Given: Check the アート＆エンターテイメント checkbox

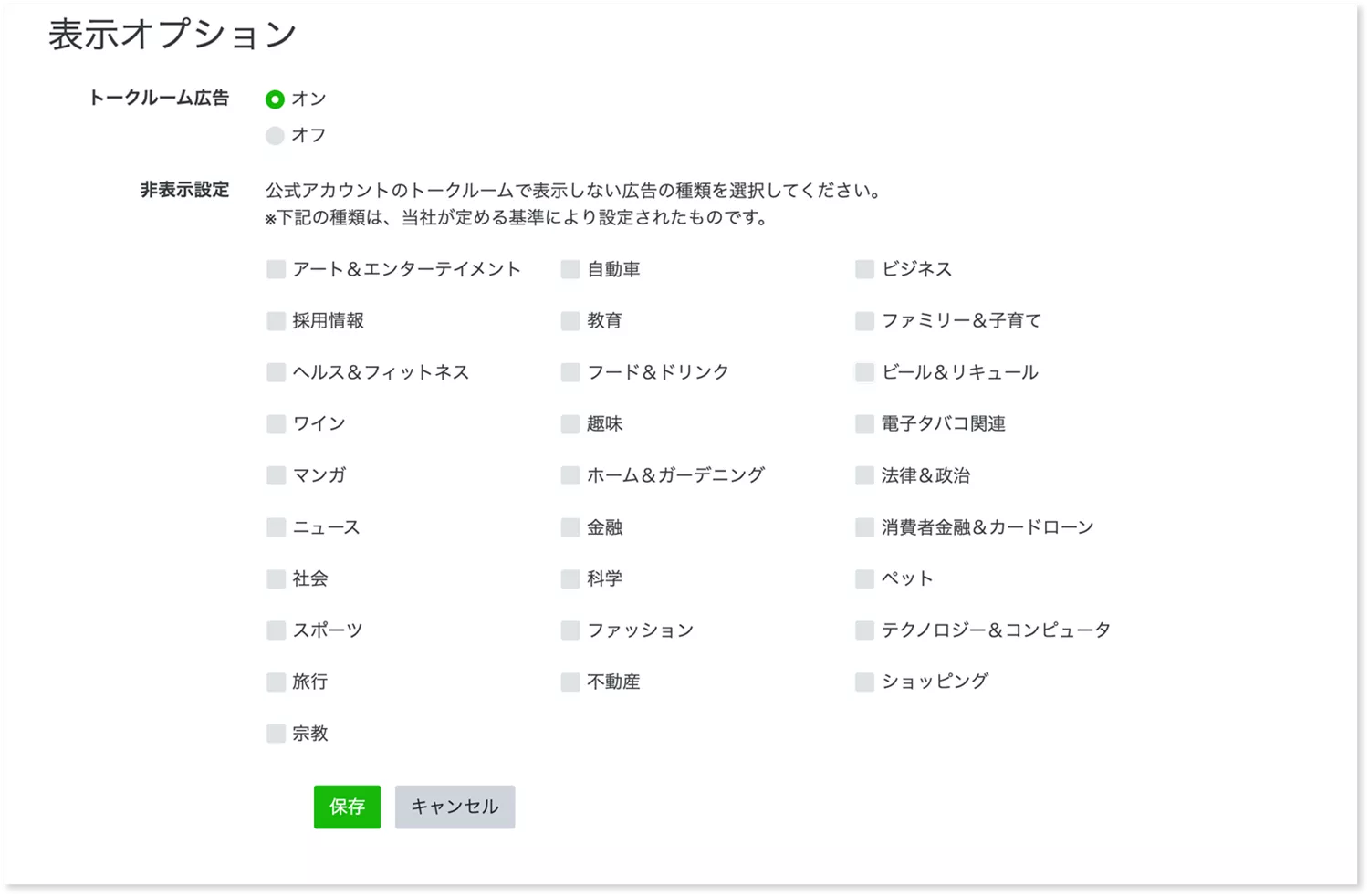Looking at the screenshot, I should 276,269.
